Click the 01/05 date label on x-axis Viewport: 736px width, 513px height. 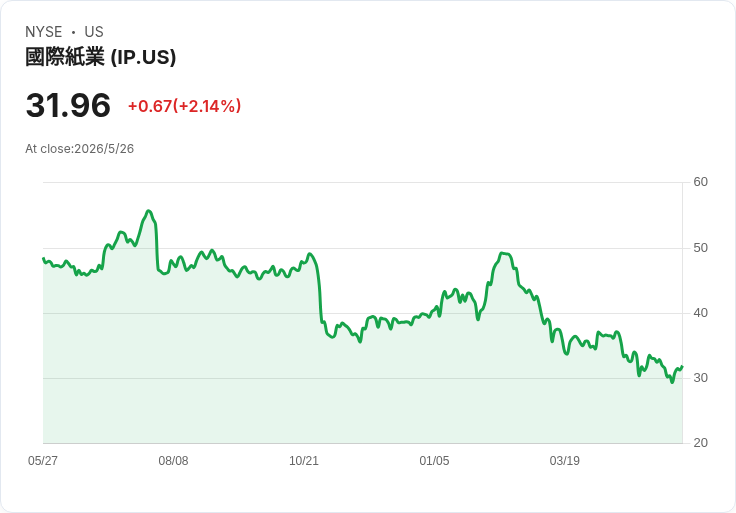pos(434,460)
